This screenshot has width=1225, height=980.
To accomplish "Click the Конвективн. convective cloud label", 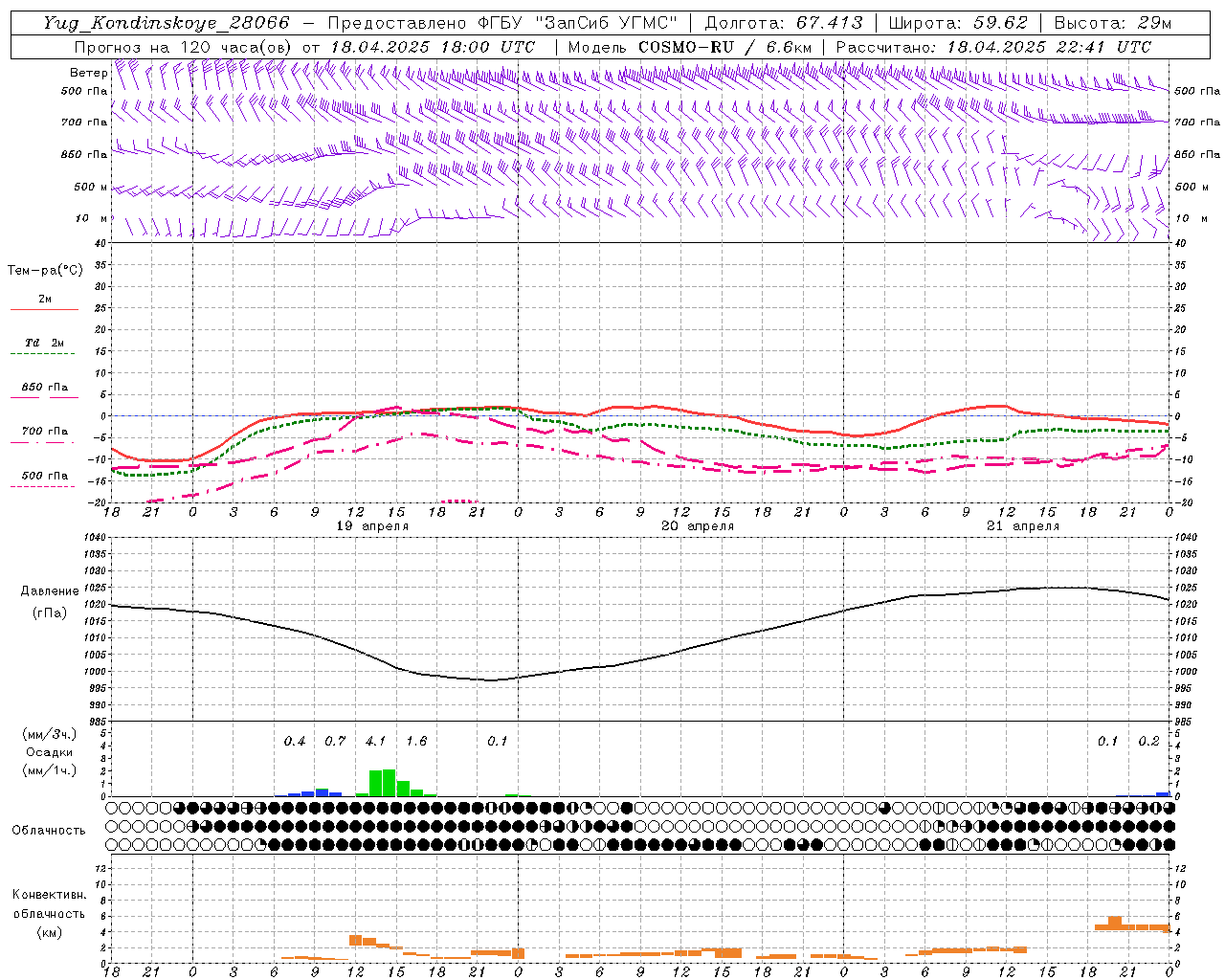I will 49,895.
